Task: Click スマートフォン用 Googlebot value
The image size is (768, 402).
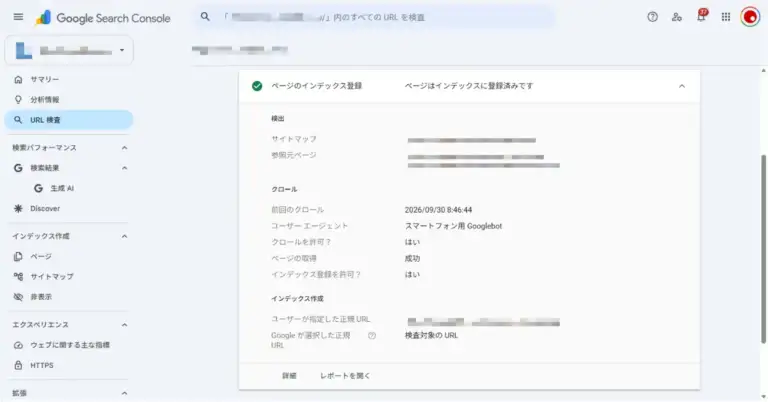Action: (x=453, y=226)
